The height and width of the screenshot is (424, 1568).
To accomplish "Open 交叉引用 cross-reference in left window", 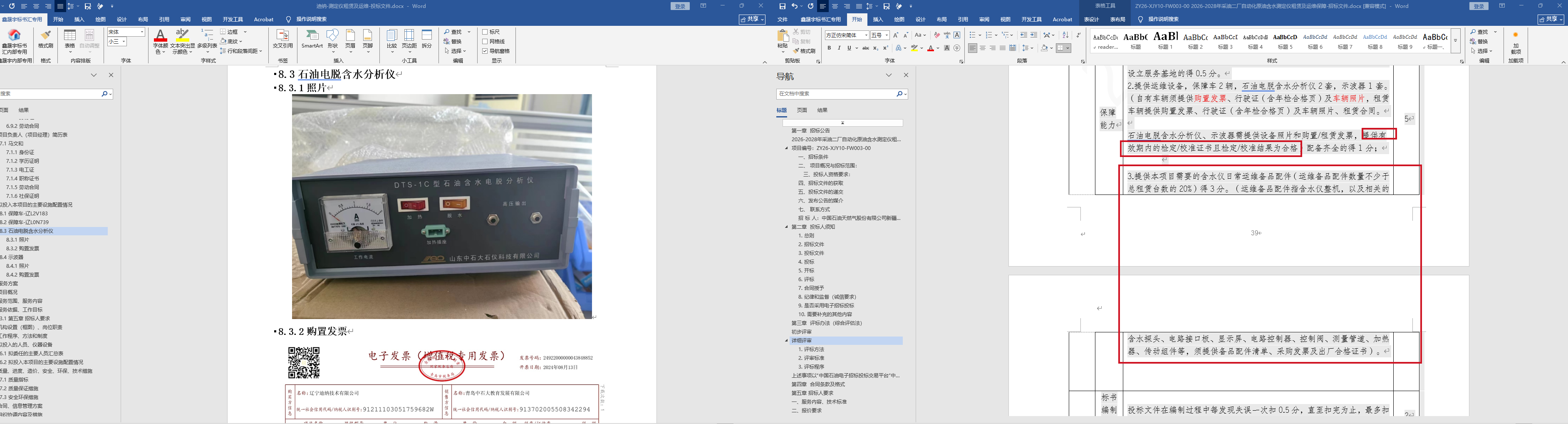I will pos(282,39).
